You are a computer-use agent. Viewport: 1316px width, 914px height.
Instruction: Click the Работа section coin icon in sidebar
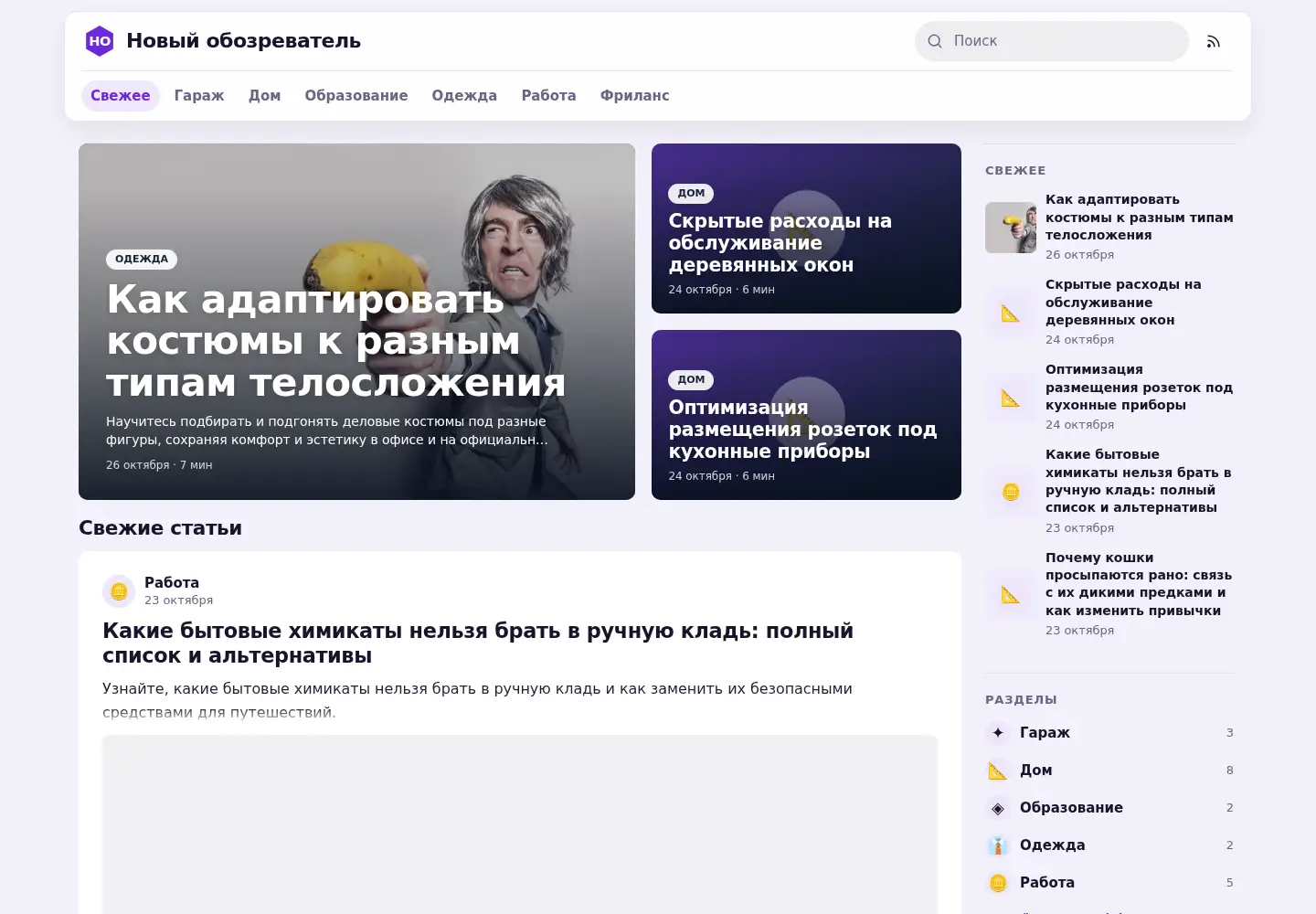coord(998,883)
